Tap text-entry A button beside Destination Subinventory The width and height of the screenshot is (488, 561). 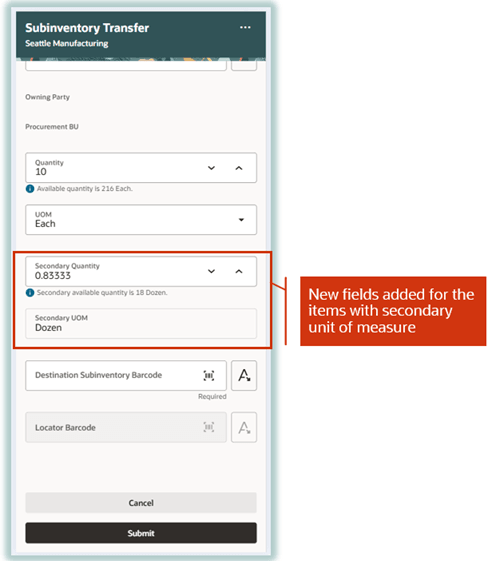pos(244,375)
